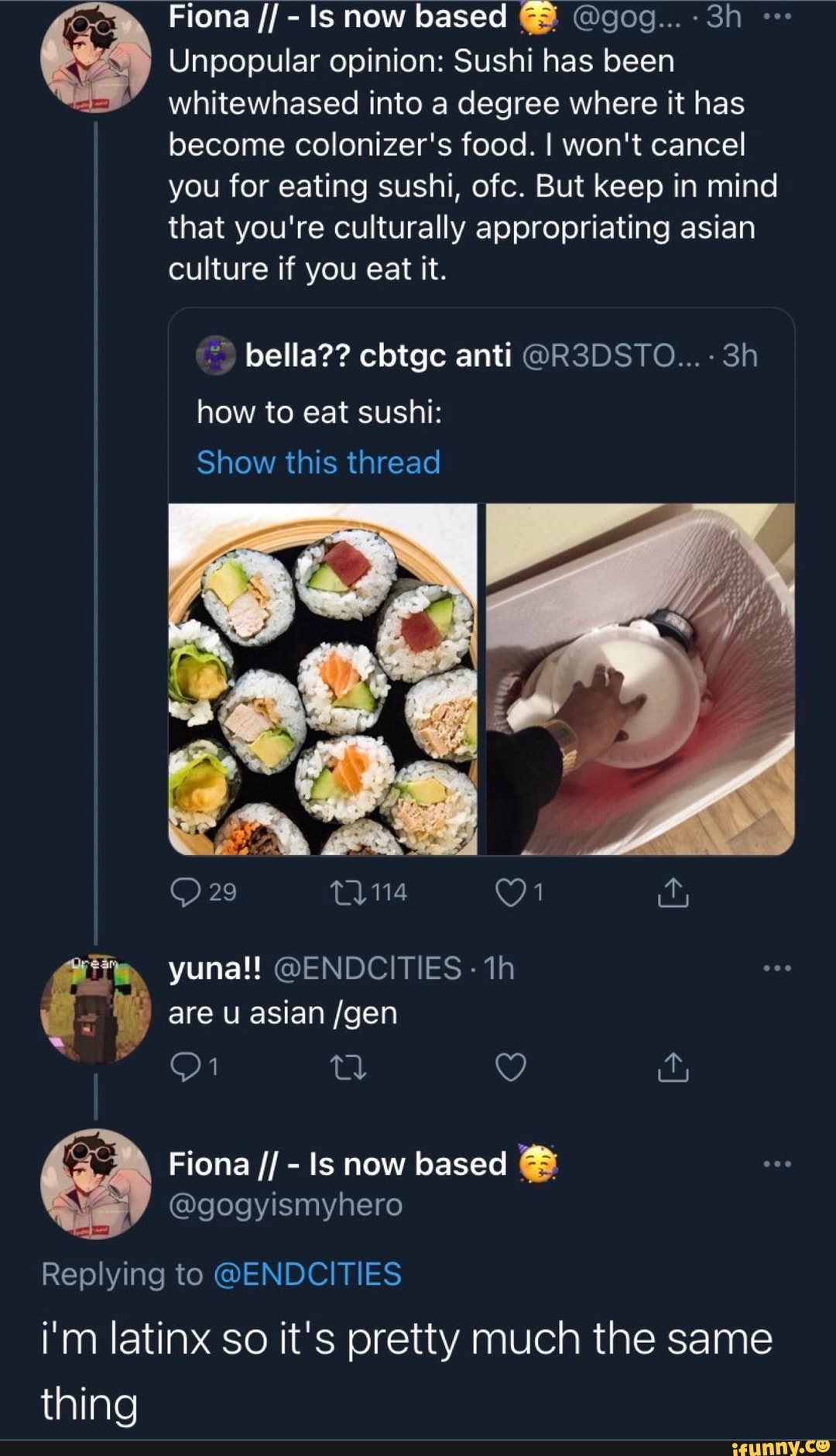Screen dimensions: 836x1456
Task: Like yuna's 'are u asian' tweet
Action: 510,1067
